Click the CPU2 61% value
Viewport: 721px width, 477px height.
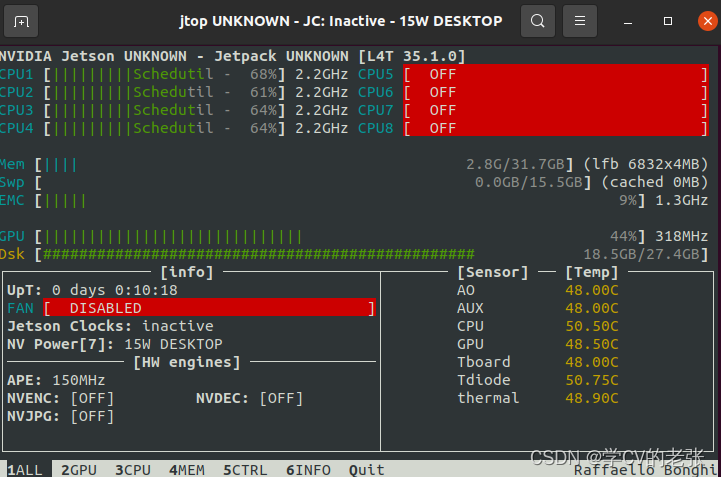[x=264, y=92]
